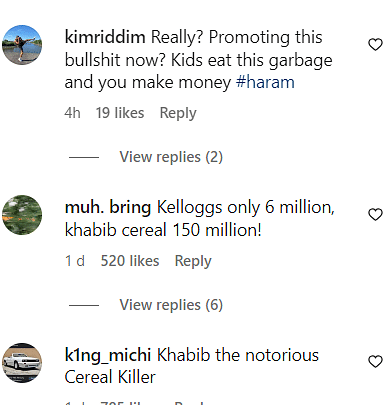Go to kimriddim's profile via username
391x405 pixels.
(x=105, y=37)
